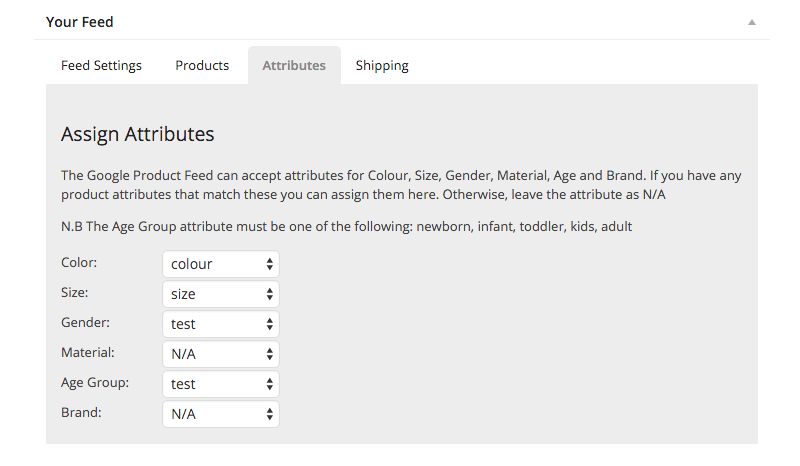Click the Color field label
This screenshot has width=800, height=466.
coord(79,262)
